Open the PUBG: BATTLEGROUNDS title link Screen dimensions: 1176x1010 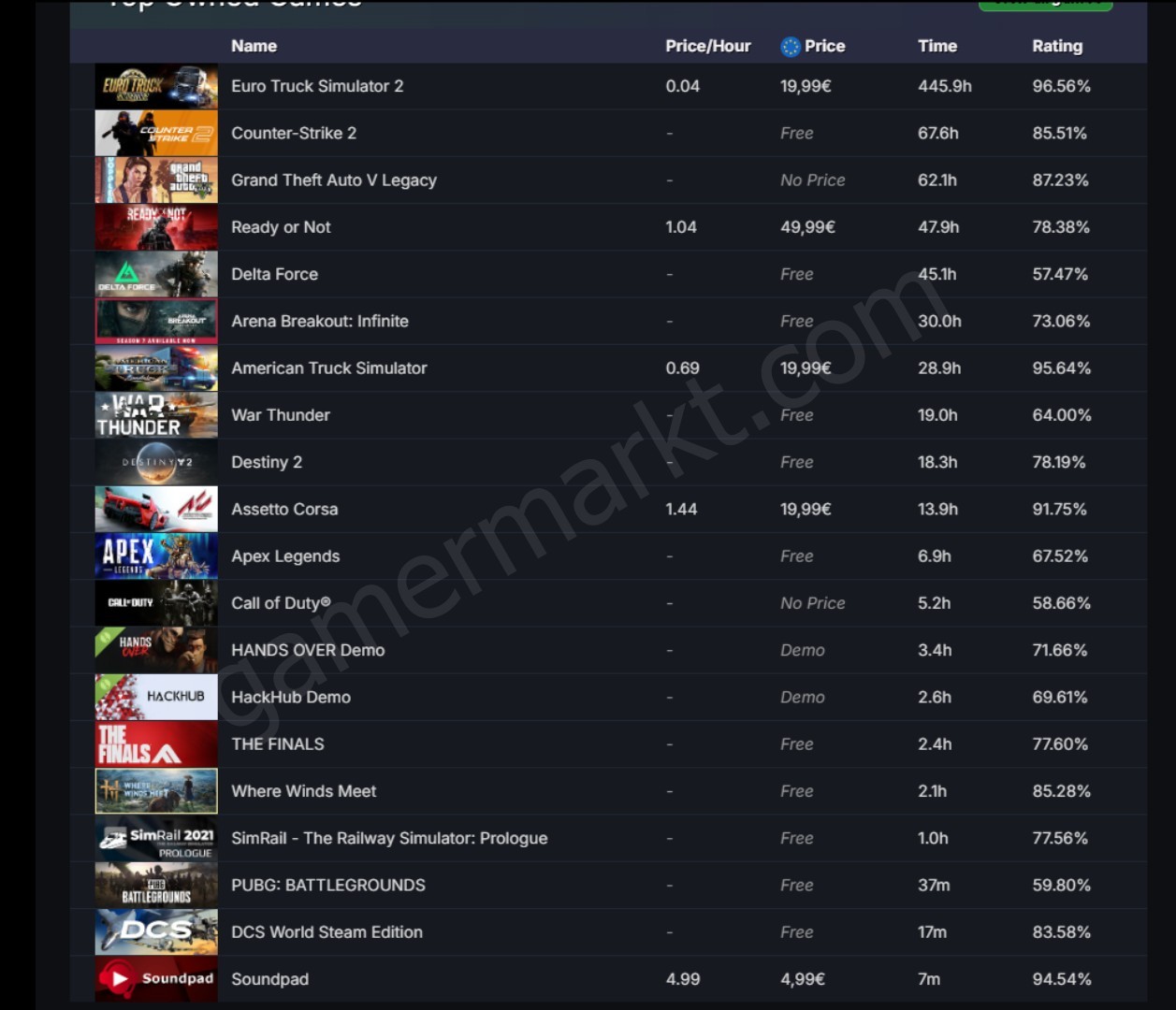tap(328, 885)
